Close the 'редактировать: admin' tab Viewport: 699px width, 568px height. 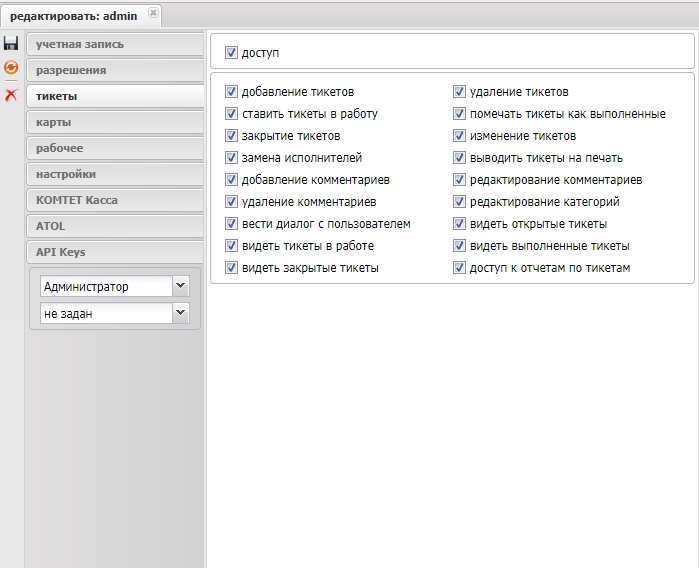(x=153, y=13)
